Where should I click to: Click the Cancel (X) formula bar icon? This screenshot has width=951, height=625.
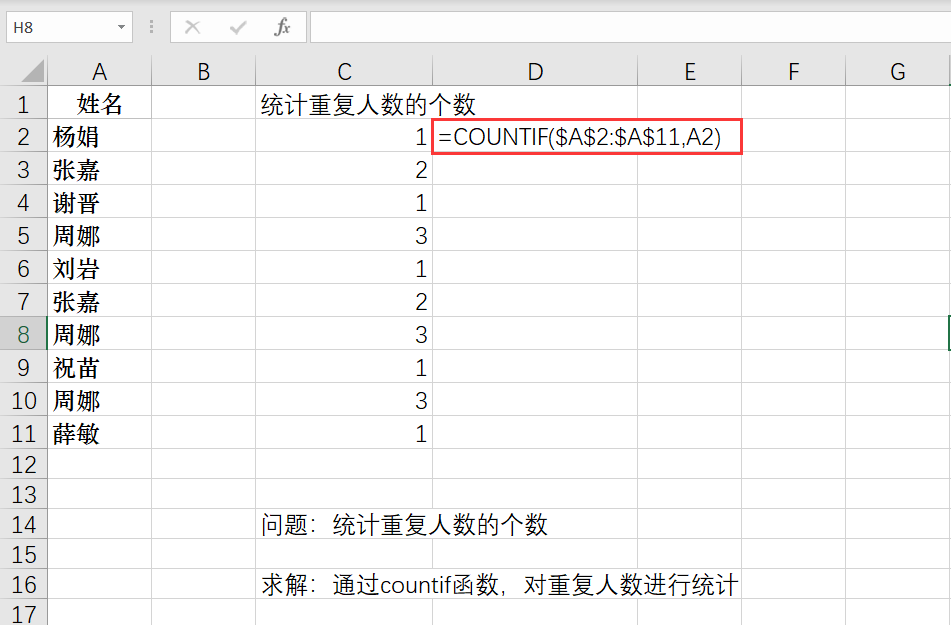click(x=192, y=27)
